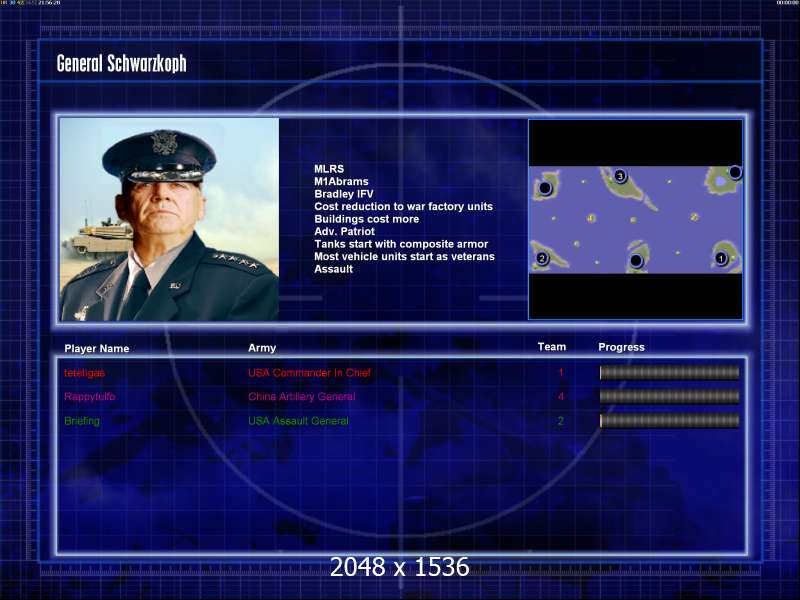Click "Cost reduction to war factory units"
This screenshot has height=600, width=800.
[404, 207]
